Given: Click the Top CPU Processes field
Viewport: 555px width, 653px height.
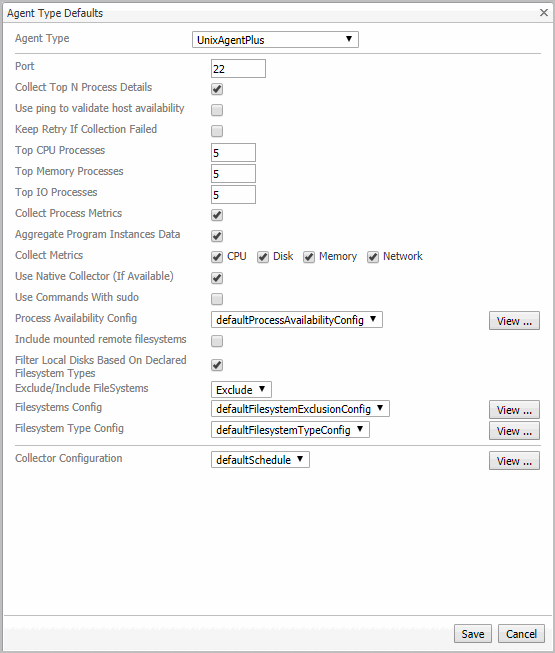Looking at the screenshot, I should pos(233,152).
